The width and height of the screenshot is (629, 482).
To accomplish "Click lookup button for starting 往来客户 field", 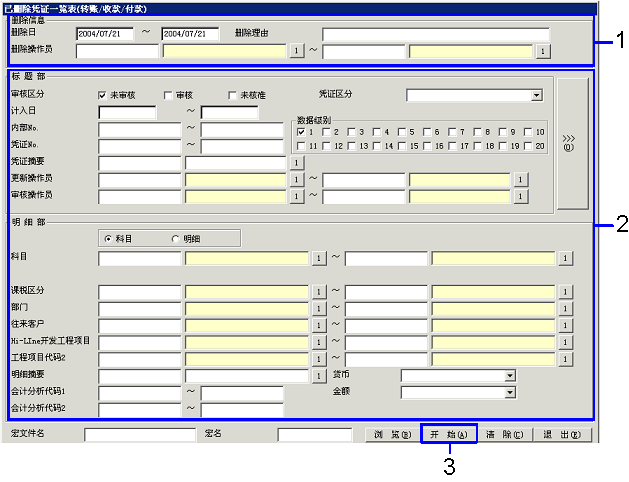I will pyautogui.click(x=318, y=325).
